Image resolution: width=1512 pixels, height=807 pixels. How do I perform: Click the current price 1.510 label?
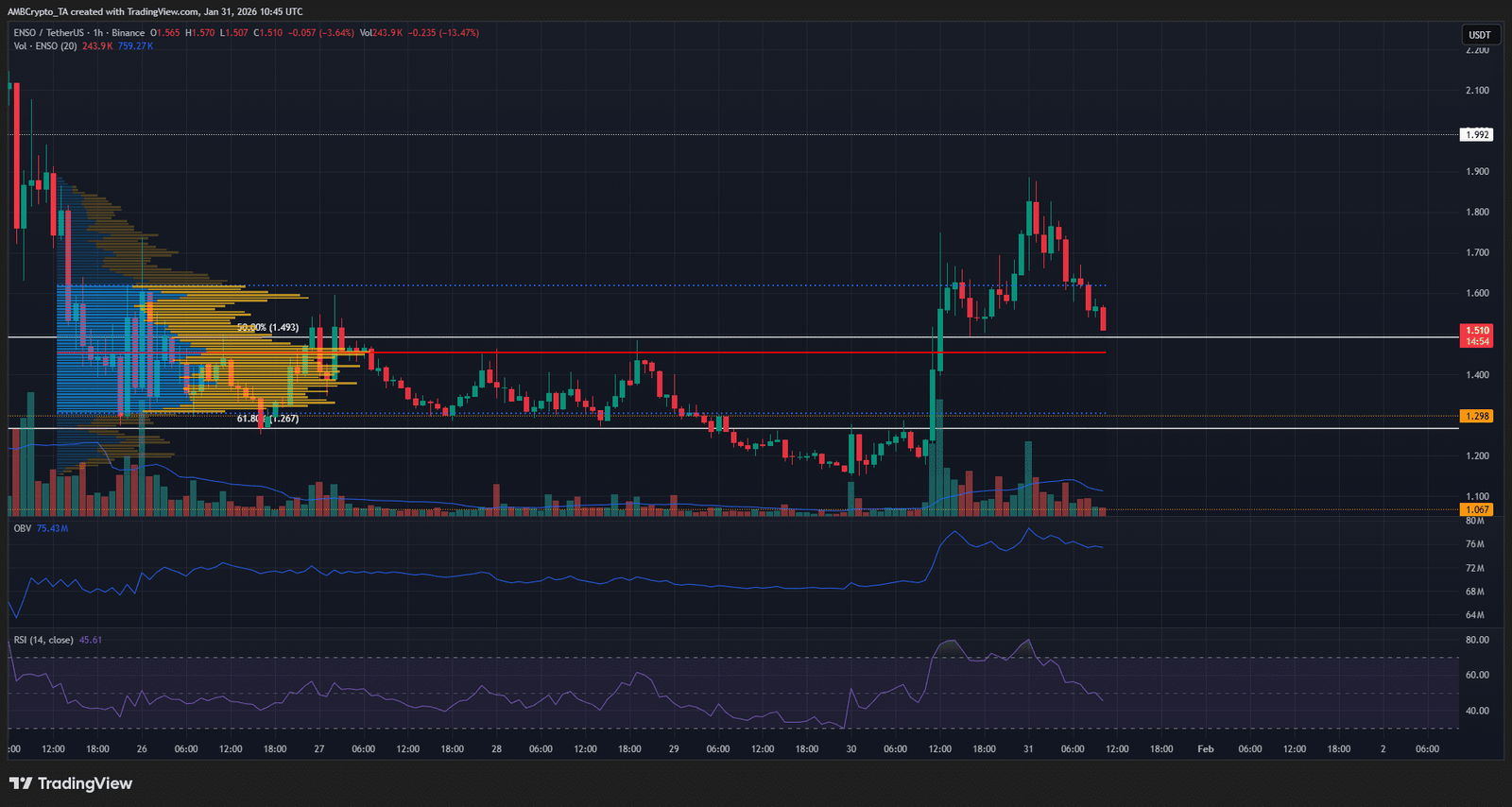[1476, 331]
